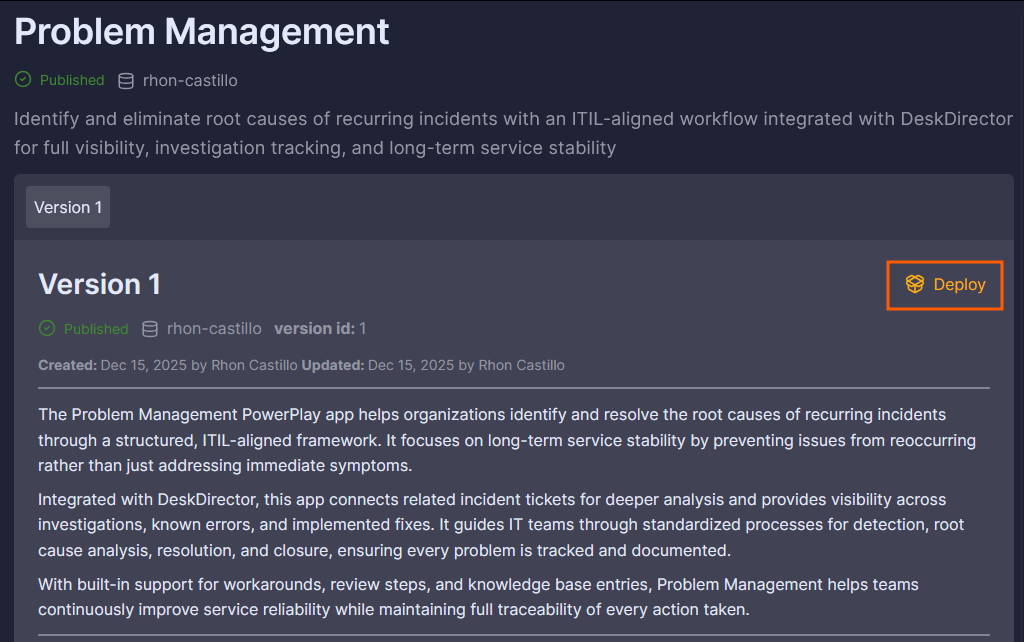The image size is (1024, 642).
Task: Click paragraph starting "With built-in support for workarounds"
Action: pyautogui.click(x=478, y=597)
